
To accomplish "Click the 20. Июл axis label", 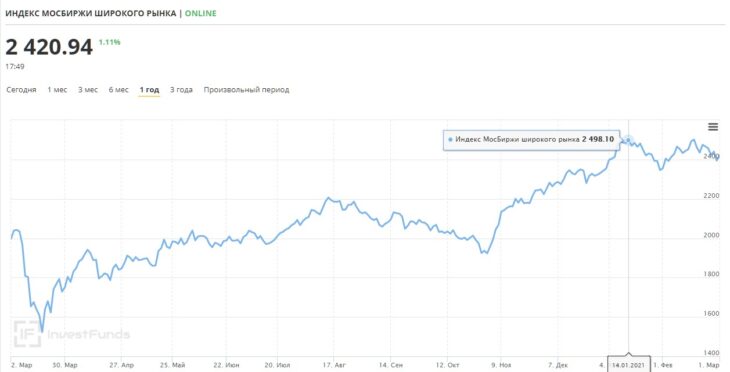I will click(277, 365).
